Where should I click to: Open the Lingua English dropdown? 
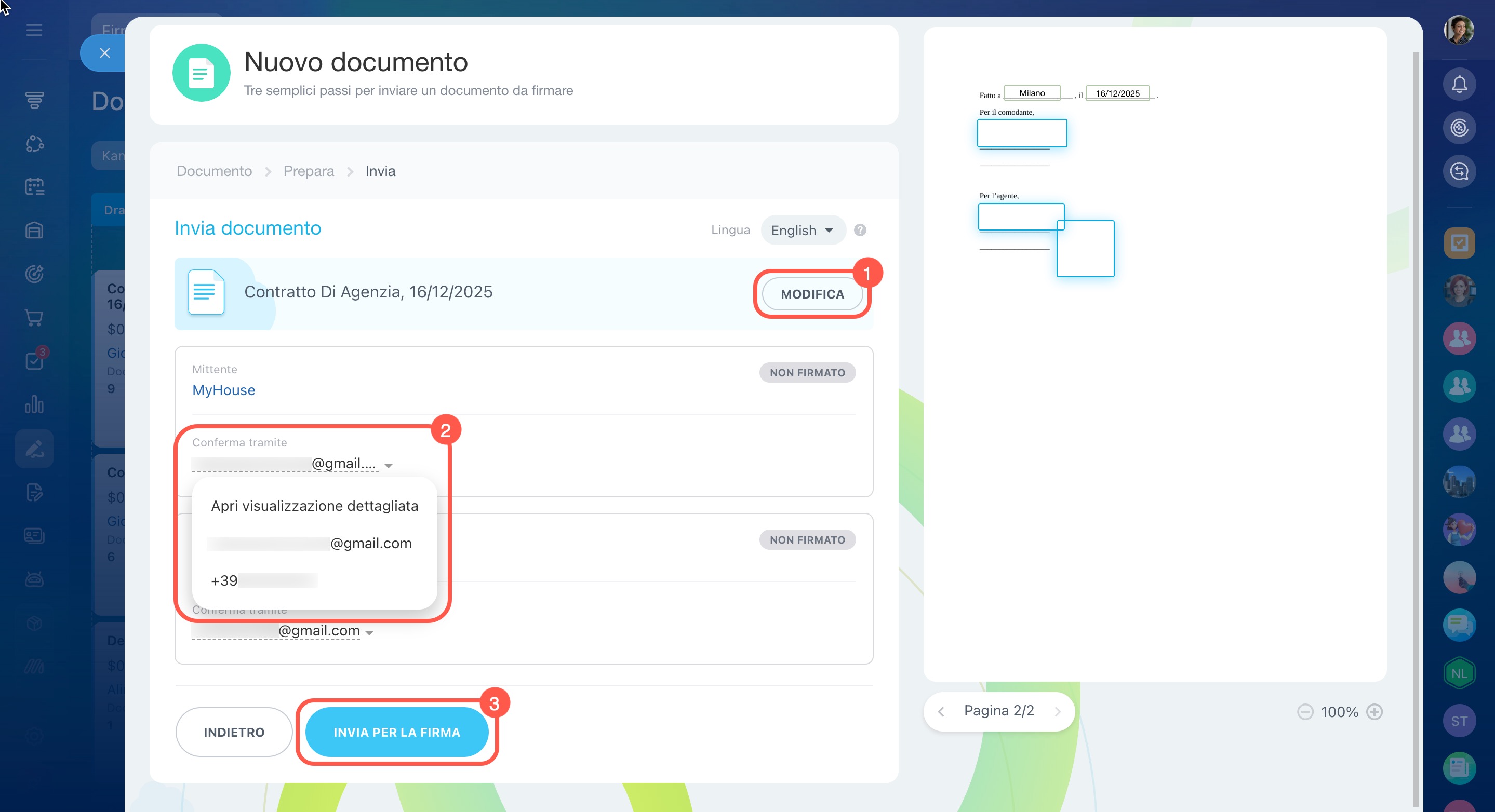point(802,231)
